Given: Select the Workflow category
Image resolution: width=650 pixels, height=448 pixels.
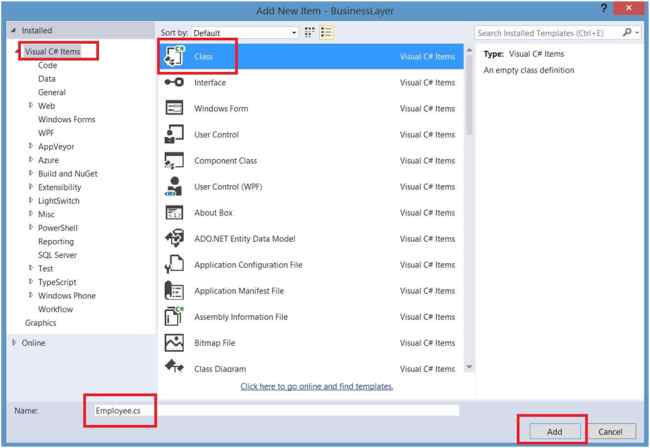Looking at the screenshot, I should 56,309.
